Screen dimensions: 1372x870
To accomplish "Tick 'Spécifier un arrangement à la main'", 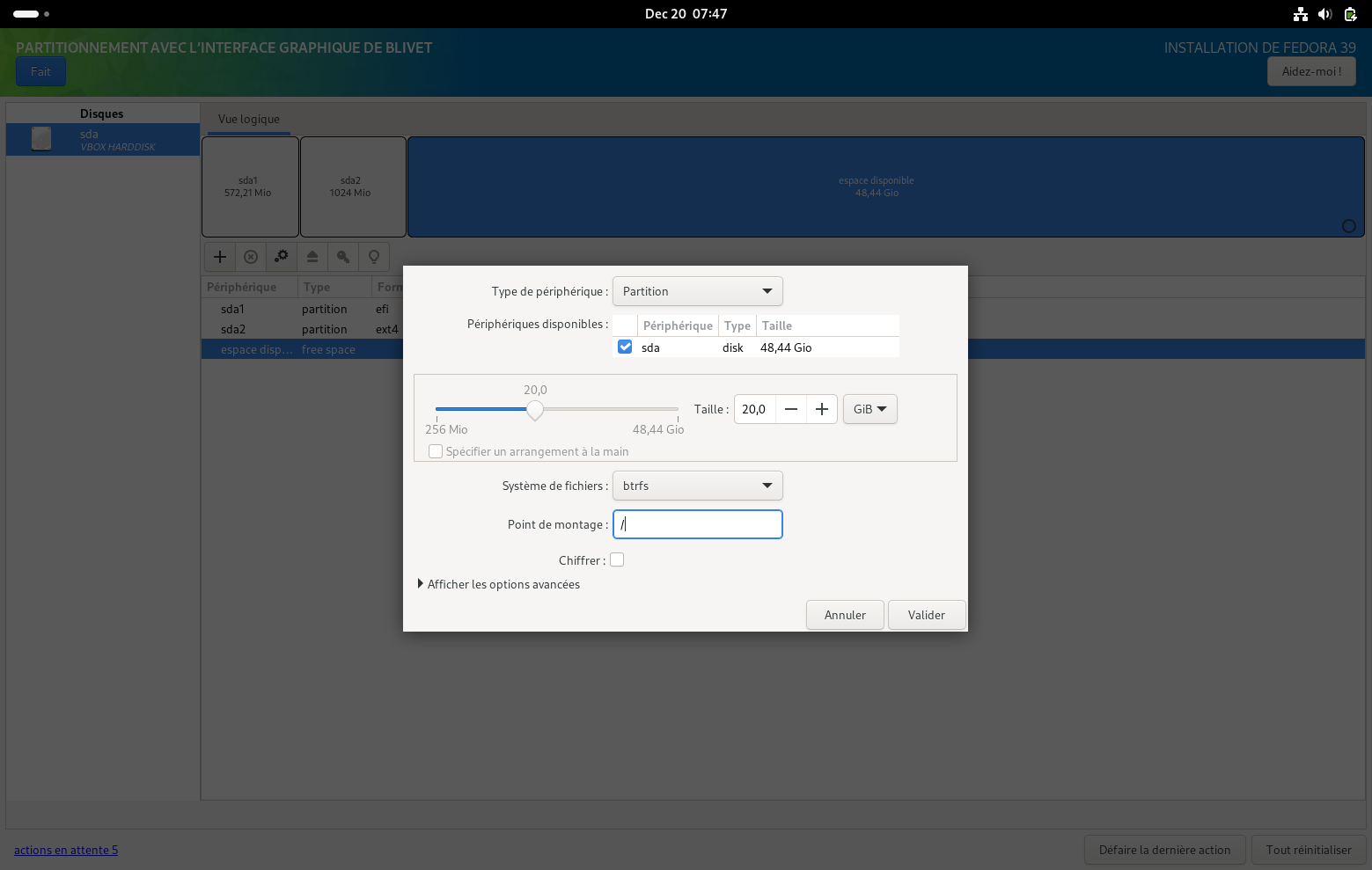I will point(436,451).
